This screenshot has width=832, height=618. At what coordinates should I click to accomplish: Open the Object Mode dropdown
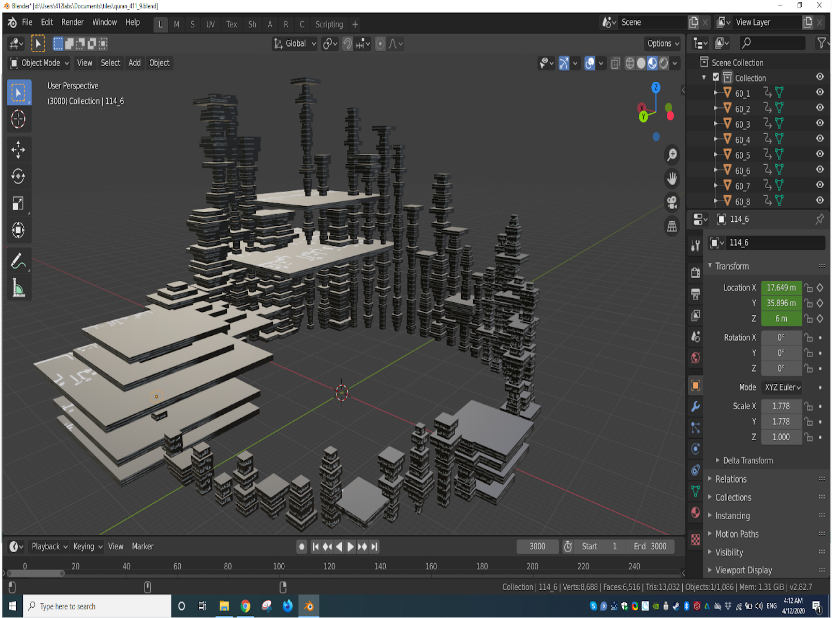point(40,63)
